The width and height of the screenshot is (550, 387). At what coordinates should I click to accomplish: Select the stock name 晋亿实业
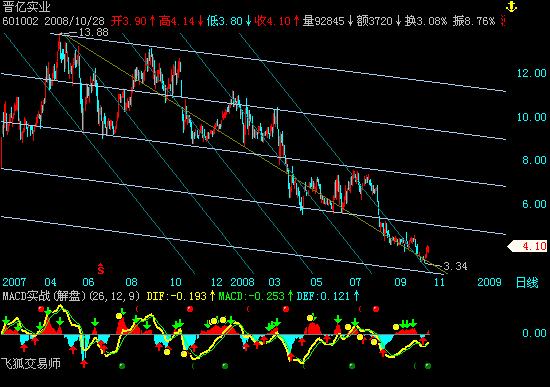[26, 6]
